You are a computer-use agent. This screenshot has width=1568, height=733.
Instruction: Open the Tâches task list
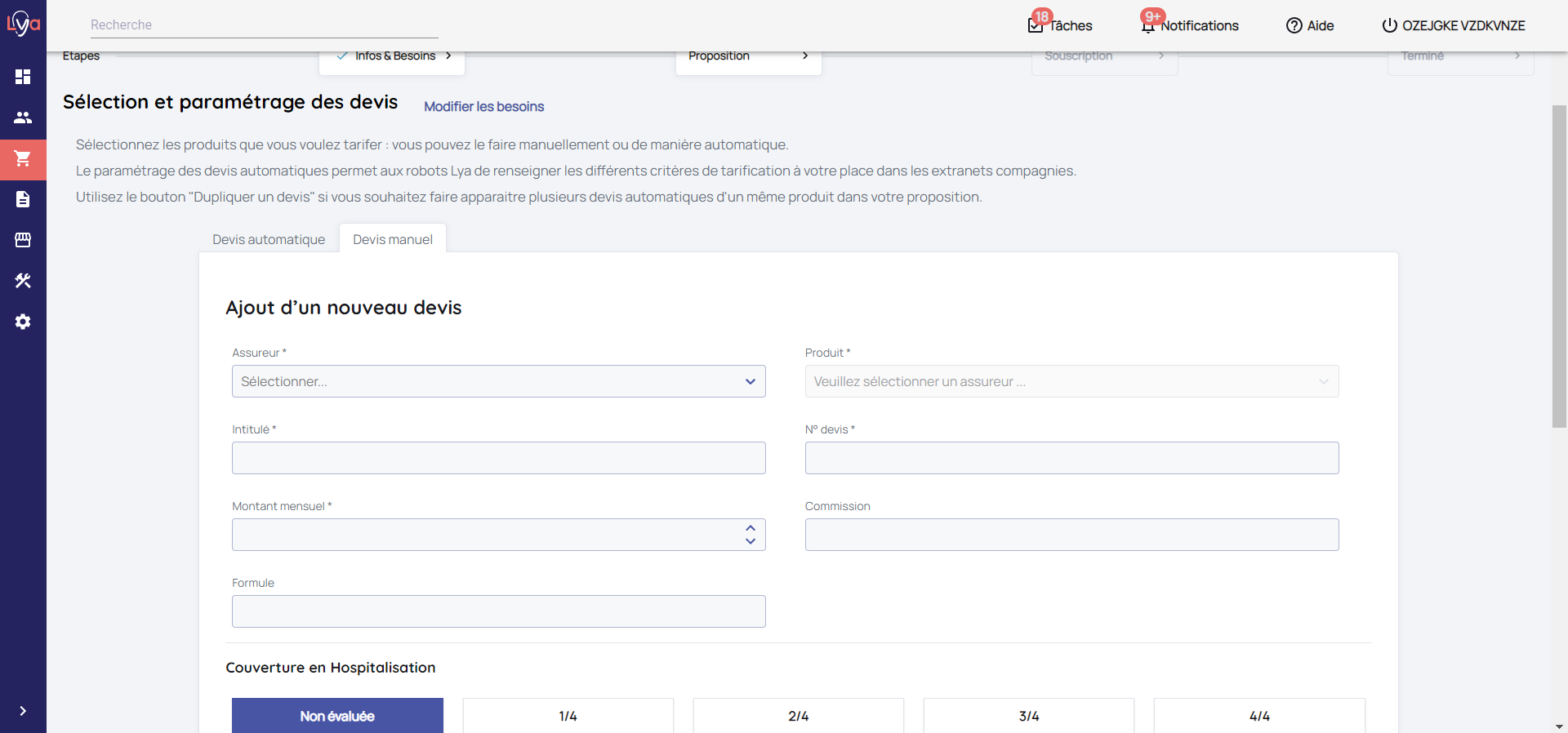[x=1060, y=25]
